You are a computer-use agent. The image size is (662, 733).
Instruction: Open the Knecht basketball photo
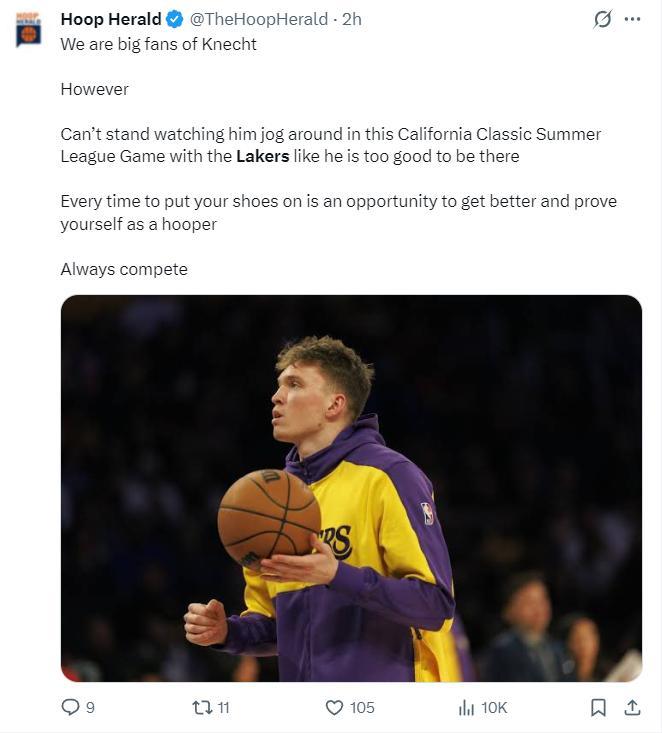coord(351,488)
